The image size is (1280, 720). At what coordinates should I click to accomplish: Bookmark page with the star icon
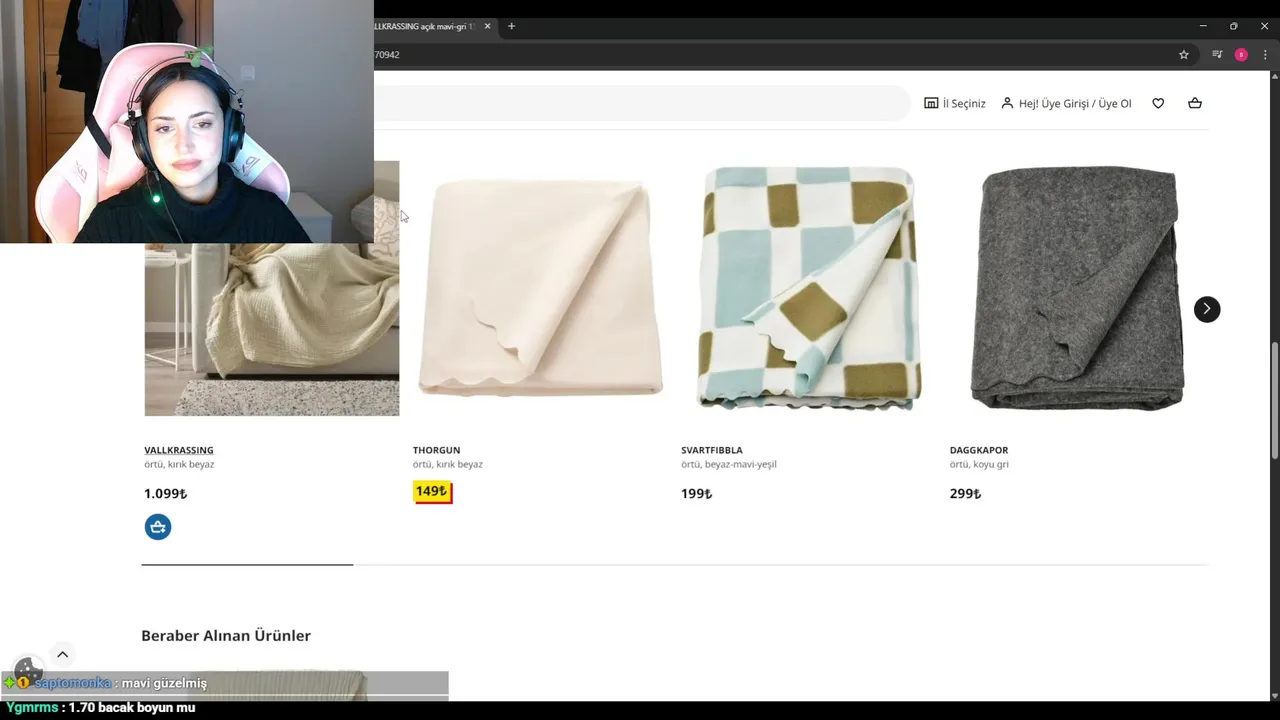1184,55
